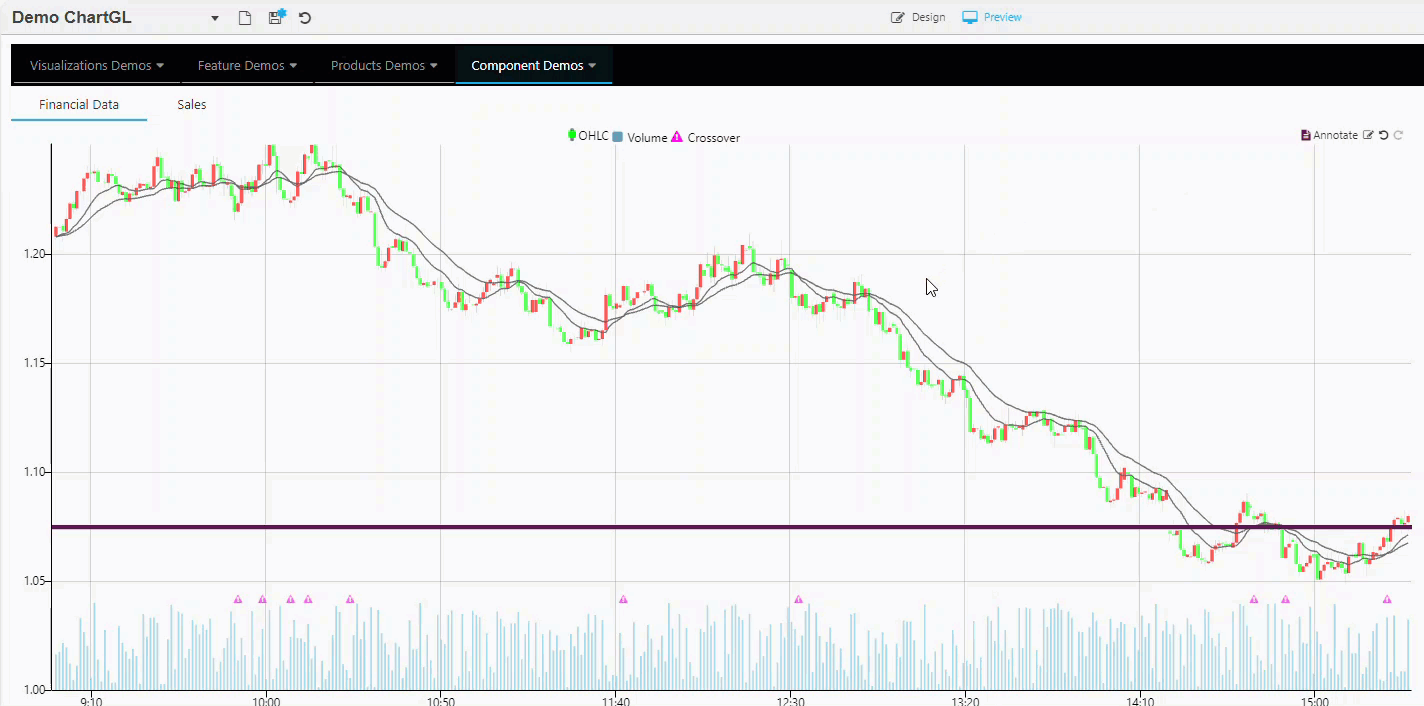This screenshot has height=706, width=1424.
Task: Click the new document icon
Action: (x=245, y=18)
